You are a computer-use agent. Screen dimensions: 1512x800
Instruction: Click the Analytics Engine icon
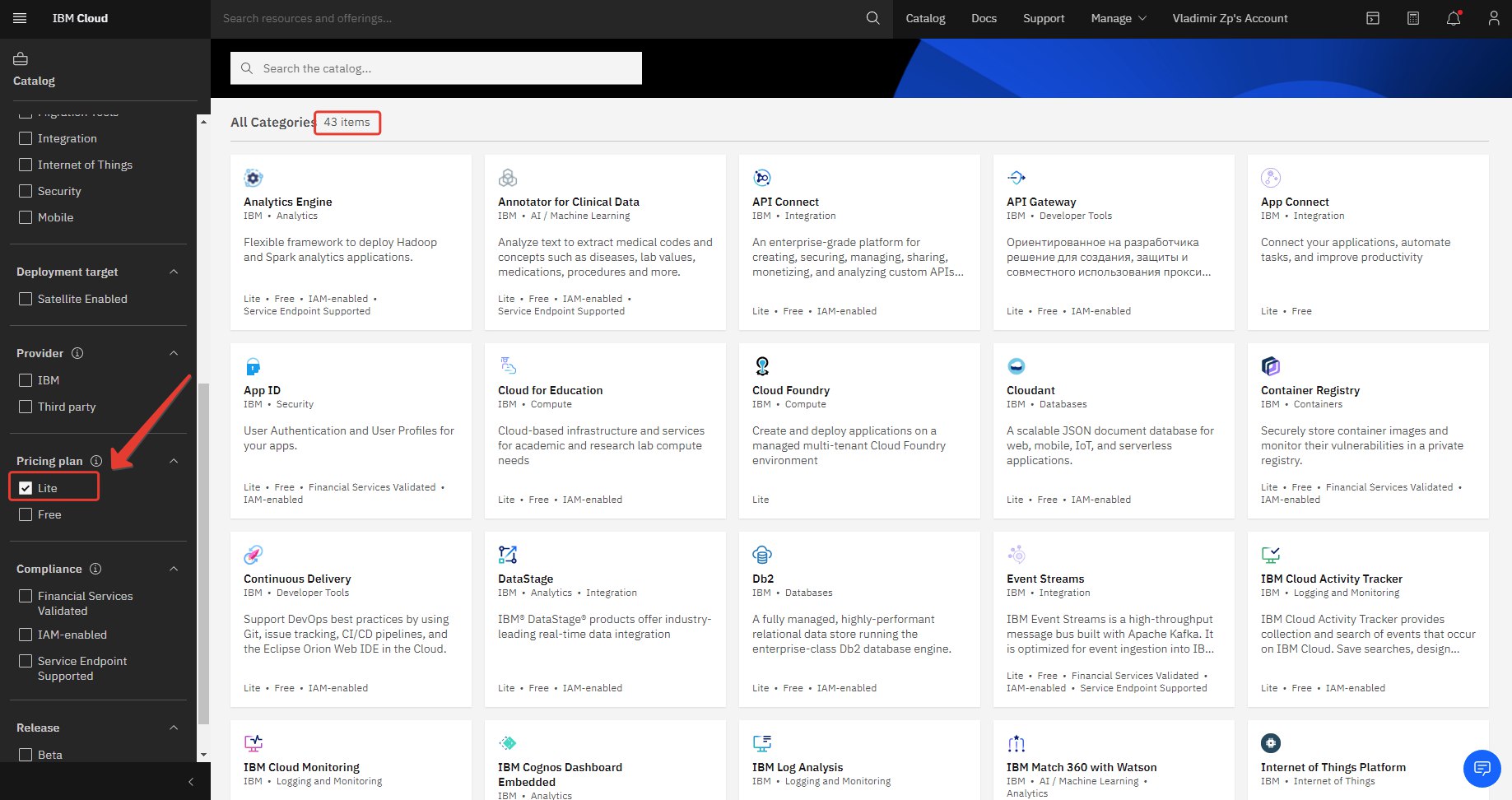(x=254, y=178)
